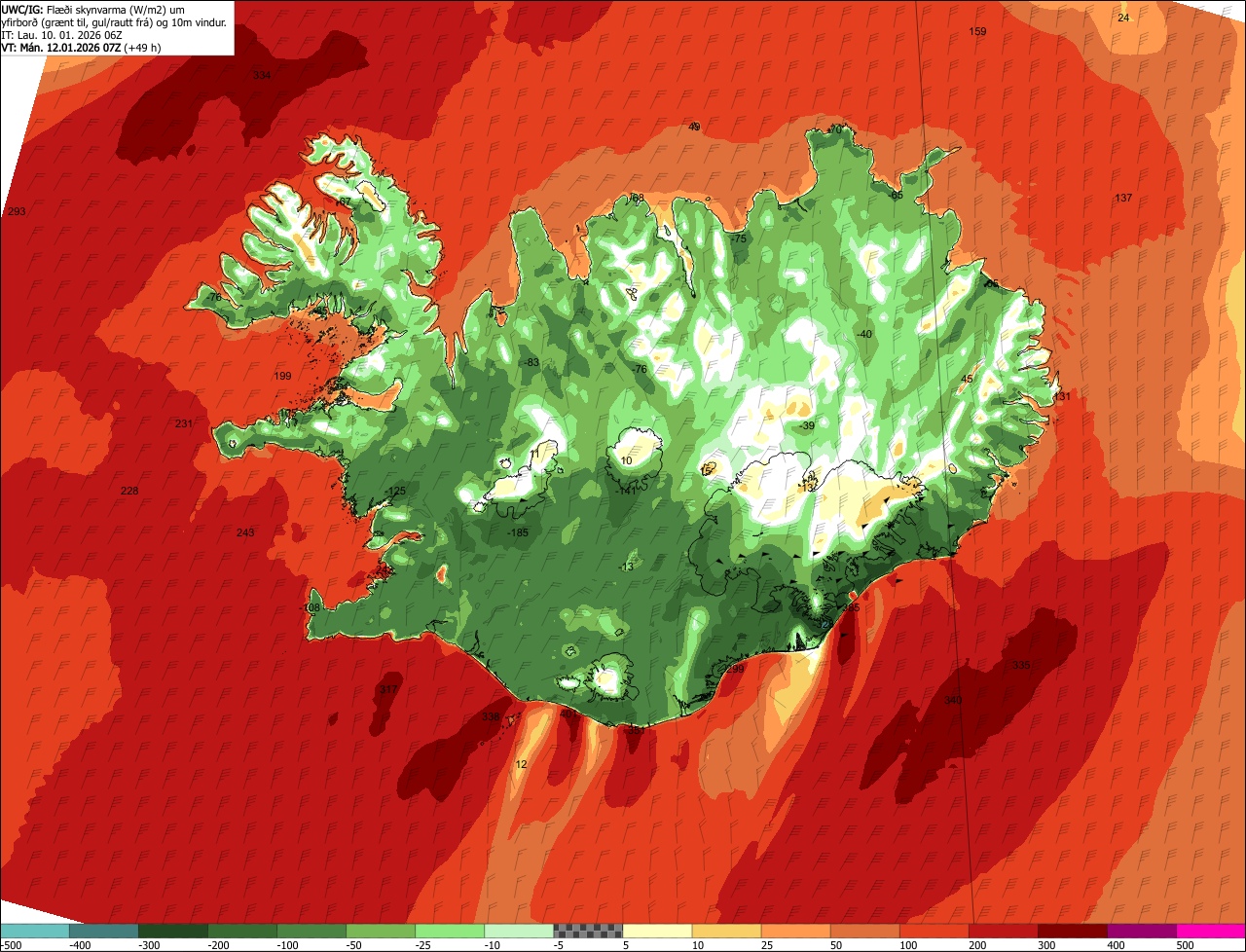Pick the dark maroon 300 to 400 swatch
Image resolution: width=1246 pixels, height=952 pixels.
(x=1072, y=930)
